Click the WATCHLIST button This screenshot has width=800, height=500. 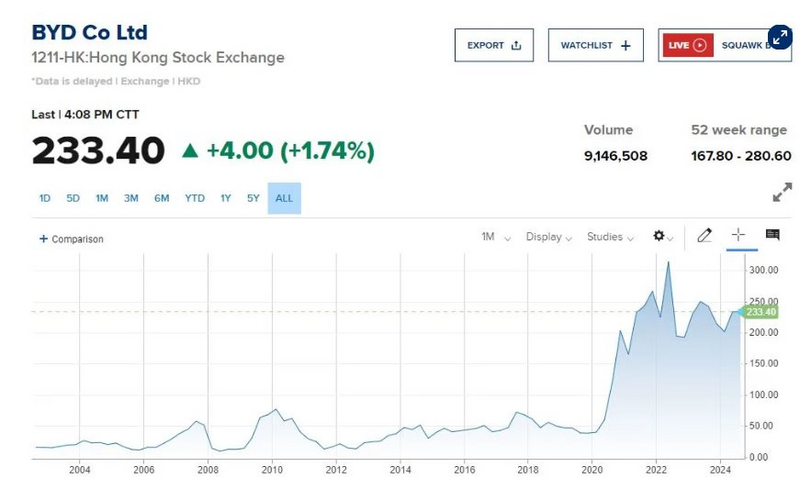pos(595,45)
